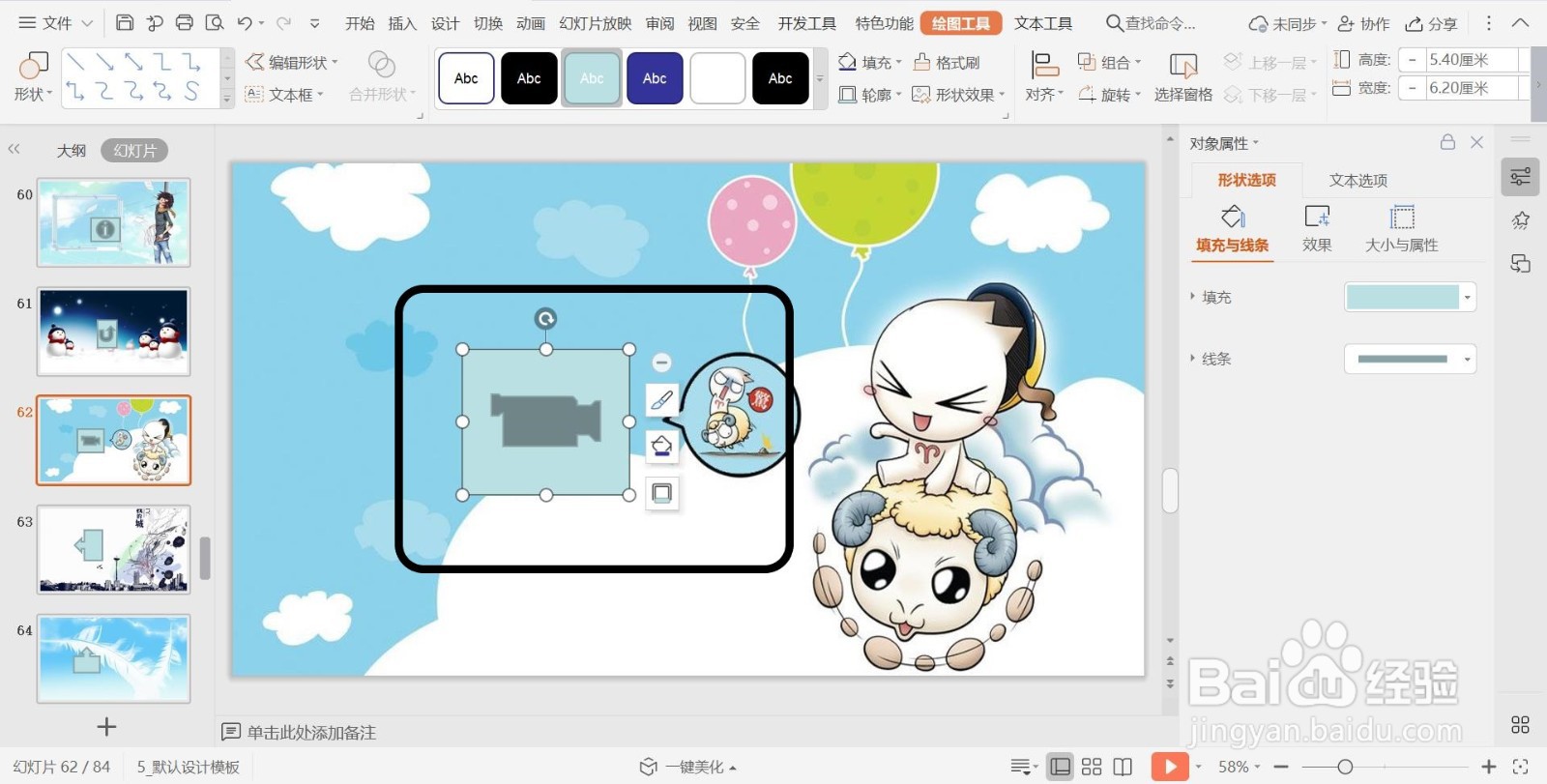Image resolution: width=1547 pixels, height=784 pixels.
Task: Click the Print icon in the quick toolbar
Action: point(184,22)
